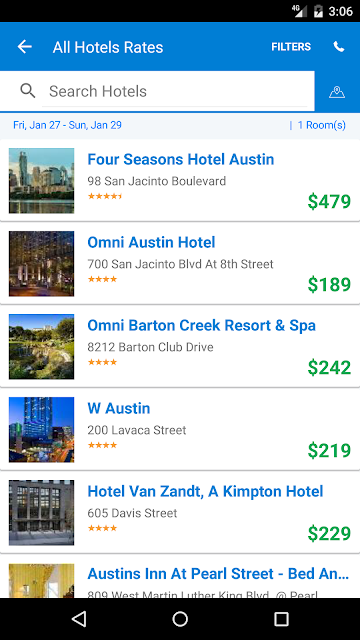Change dates Fri, Jan 27 - Sun, Jan 29
360x640 pixels.
point(67,125)
